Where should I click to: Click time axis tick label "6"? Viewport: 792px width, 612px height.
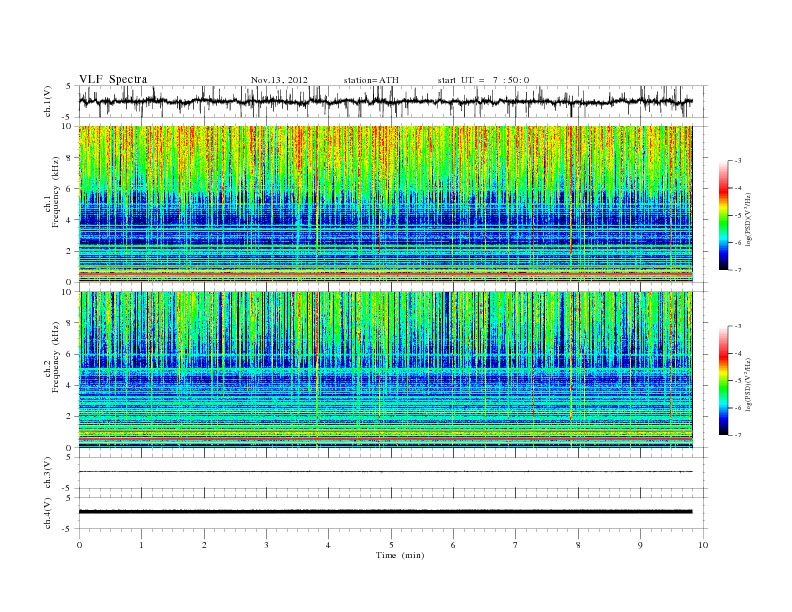[453, 545]
